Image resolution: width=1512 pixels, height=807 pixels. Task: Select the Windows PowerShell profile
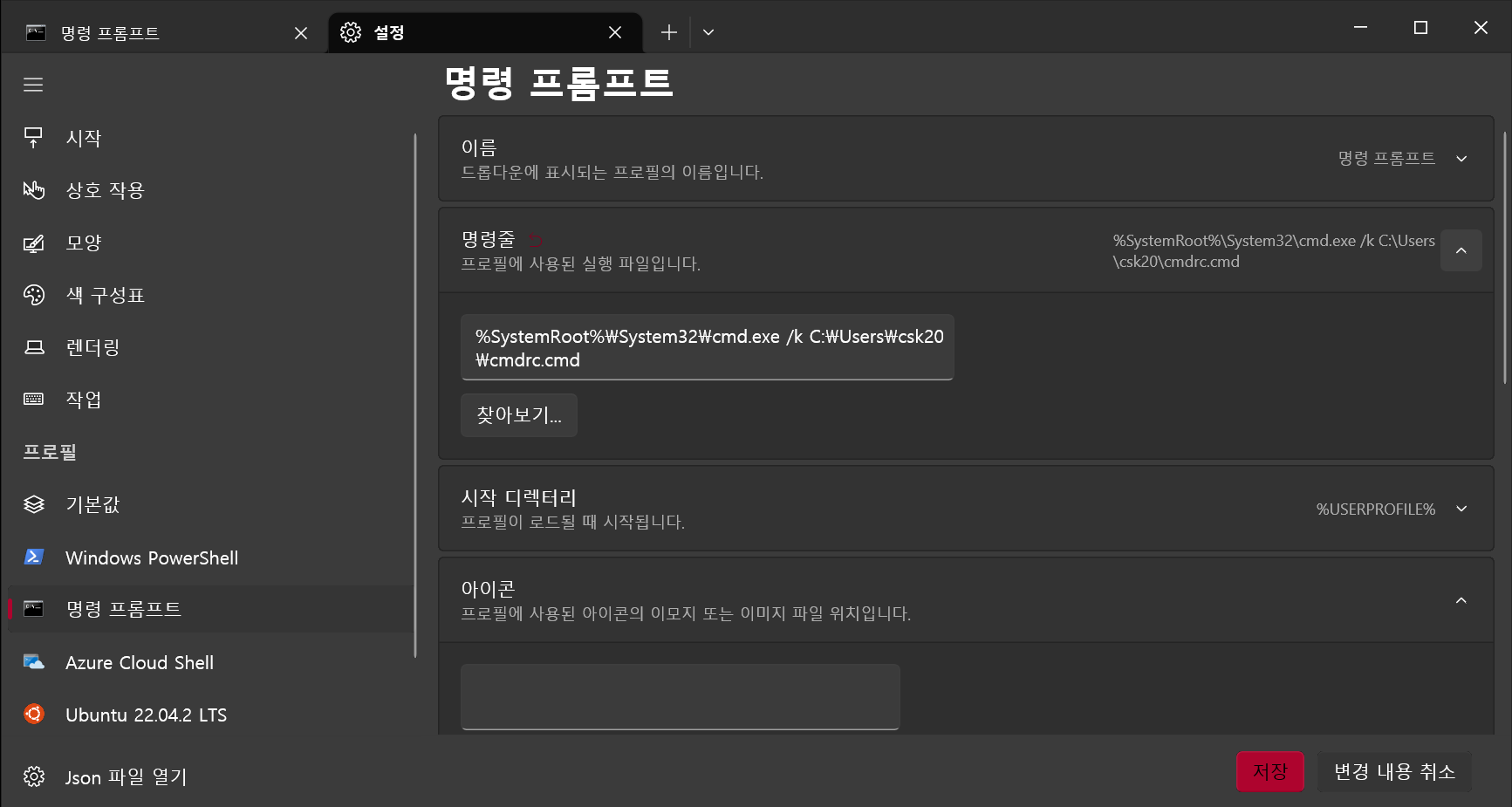tap(209, 557)
